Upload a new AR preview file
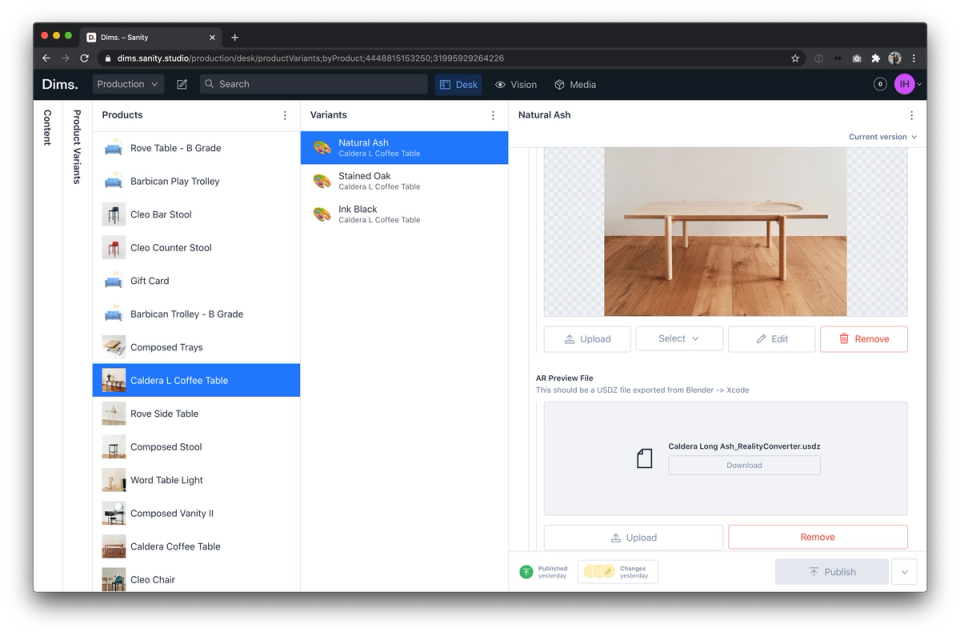 click(x=634, y=537)
